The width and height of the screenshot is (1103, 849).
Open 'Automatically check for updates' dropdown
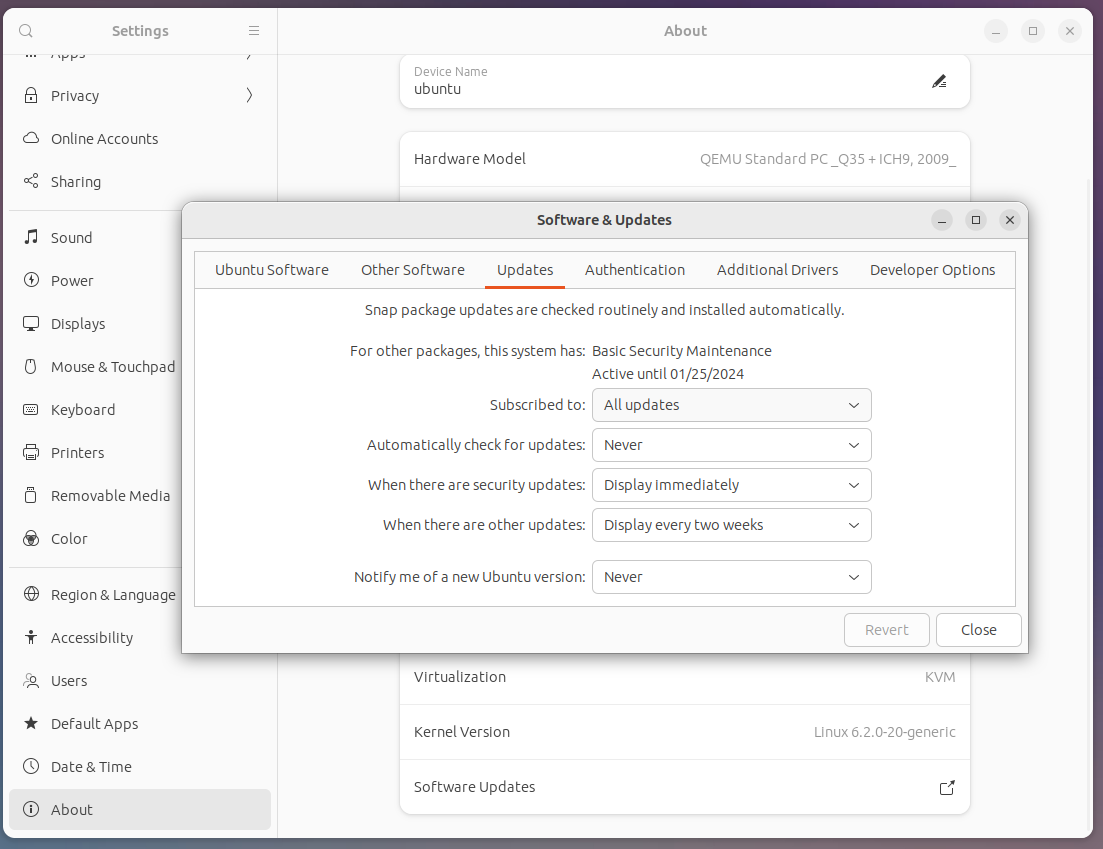click(731, 445)
